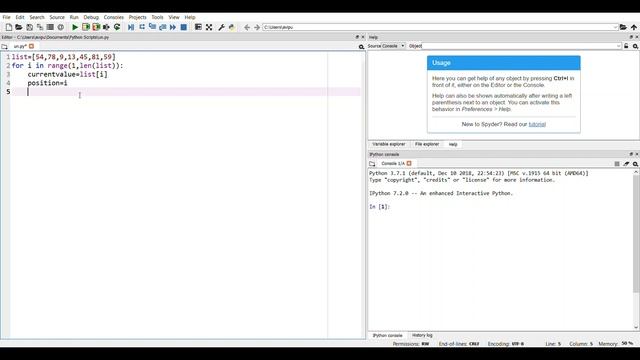Image resolution: width=640 pixels, height=360 pixels.
Task: Open the Consoles menu
Action: [x=113, y=17]
